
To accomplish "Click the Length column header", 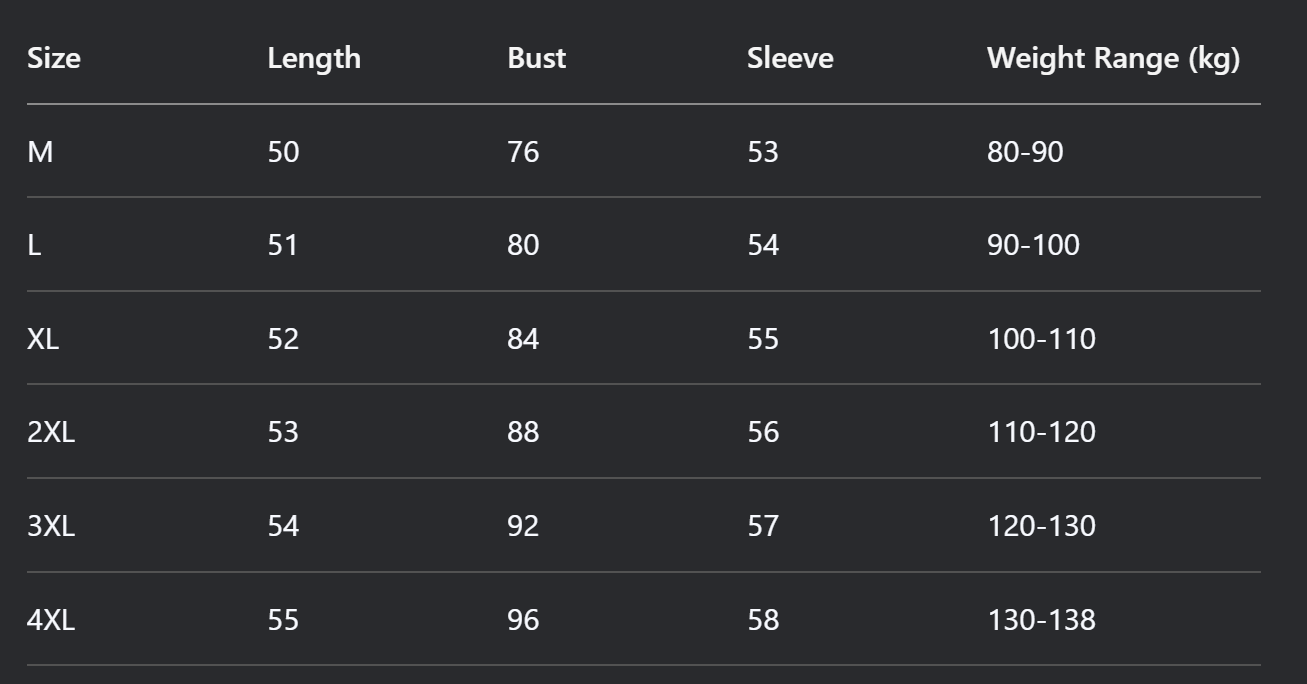I will [x=314, y=58].
